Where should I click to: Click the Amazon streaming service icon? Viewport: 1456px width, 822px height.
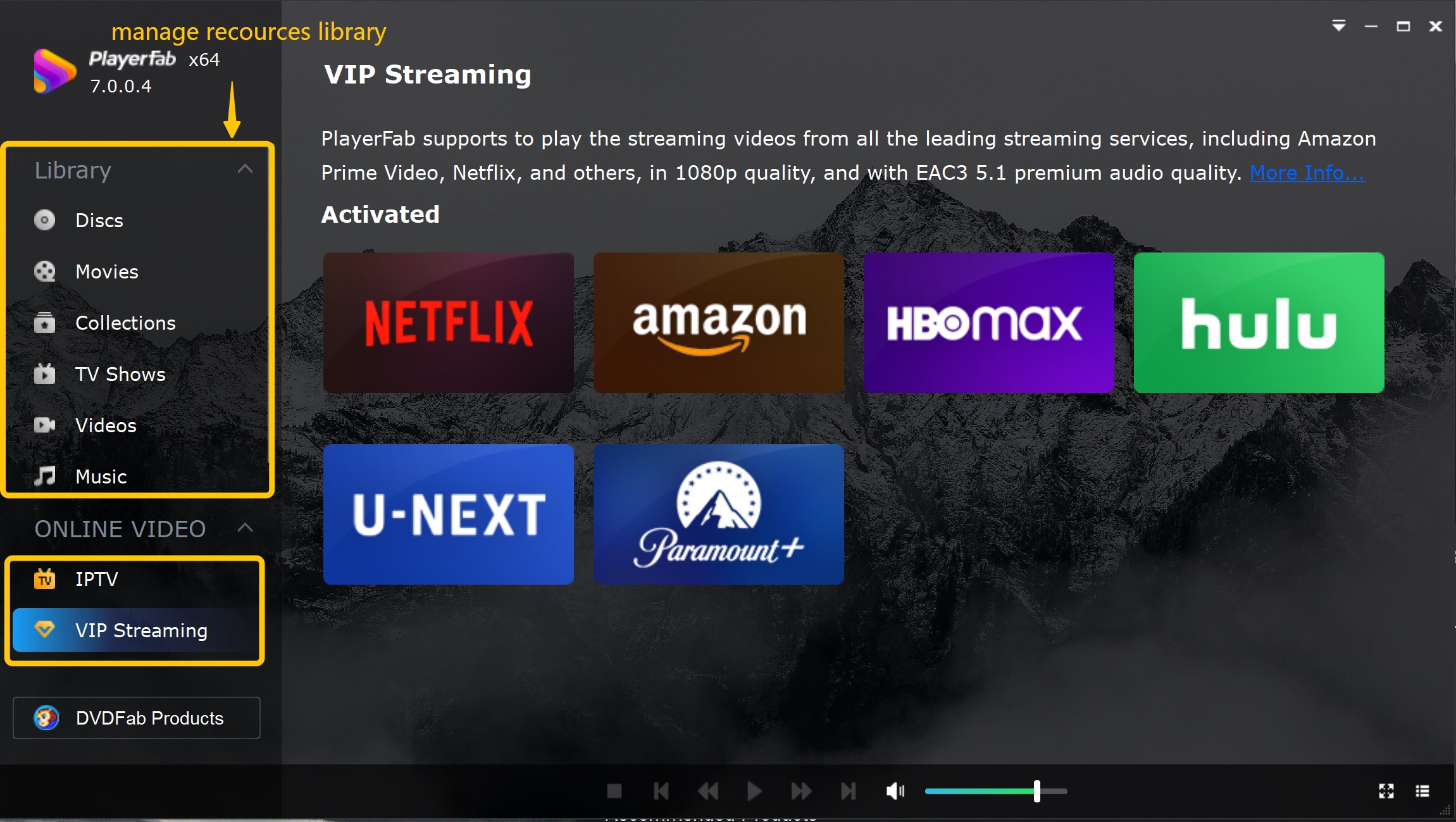718,322
